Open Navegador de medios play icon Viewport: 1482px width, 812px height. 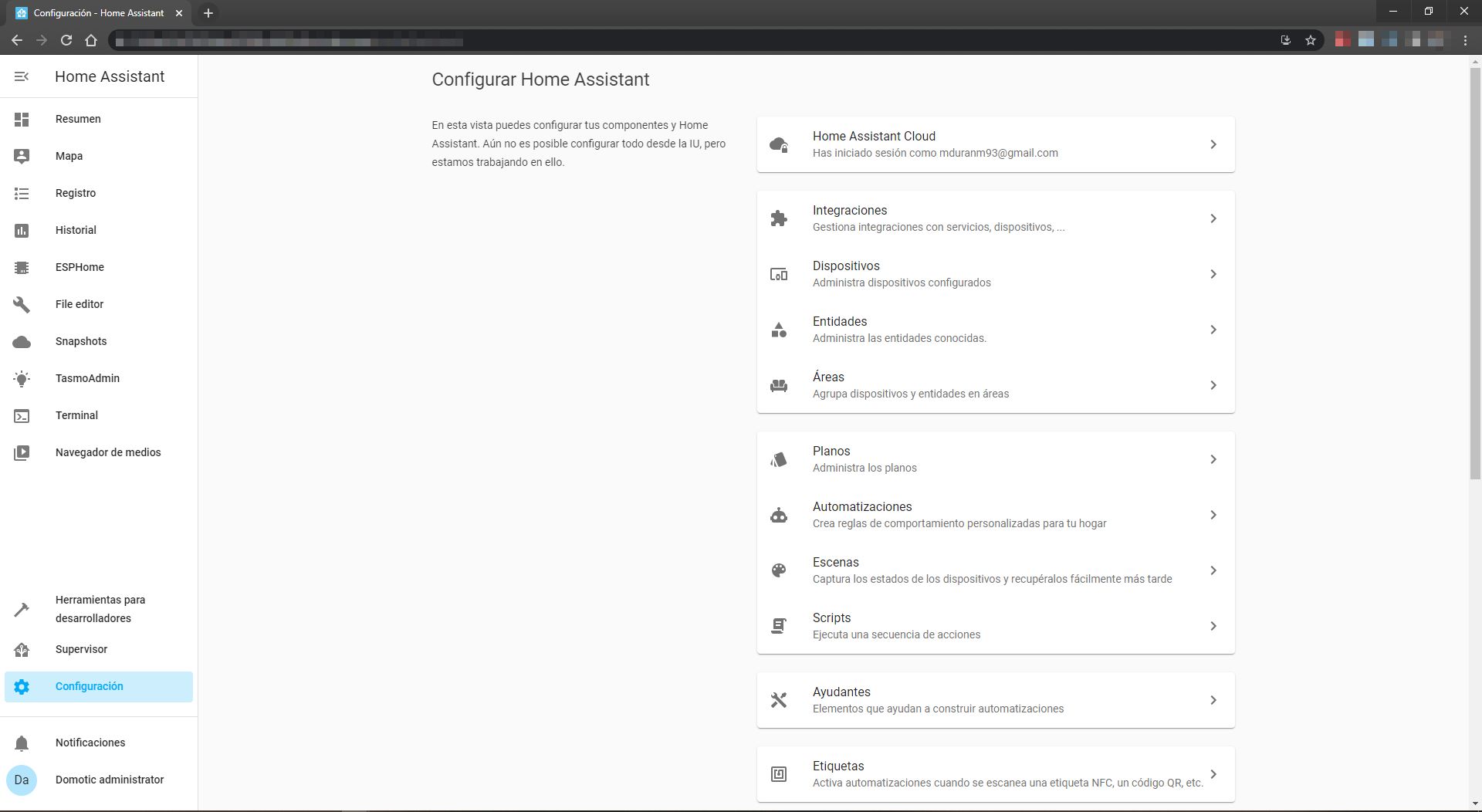(x=22, y=453)
